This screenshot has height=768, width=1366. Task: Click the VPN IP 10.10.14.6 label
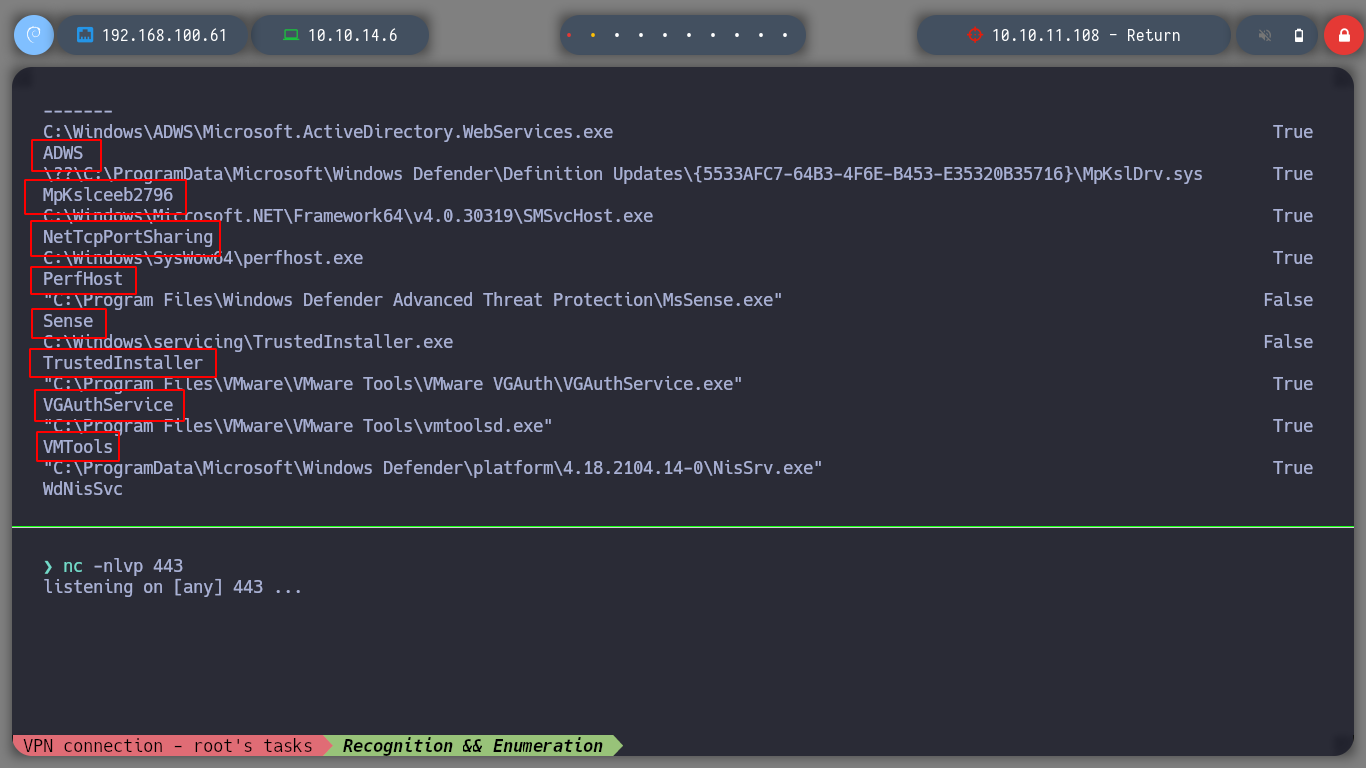coord(352,35)
